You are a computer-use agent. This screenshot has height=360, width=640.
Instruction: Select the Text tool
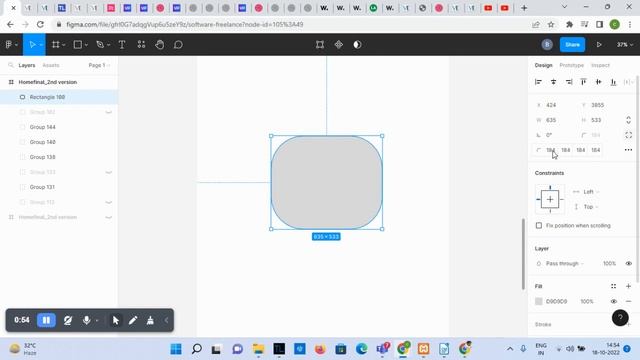point(122,44)
